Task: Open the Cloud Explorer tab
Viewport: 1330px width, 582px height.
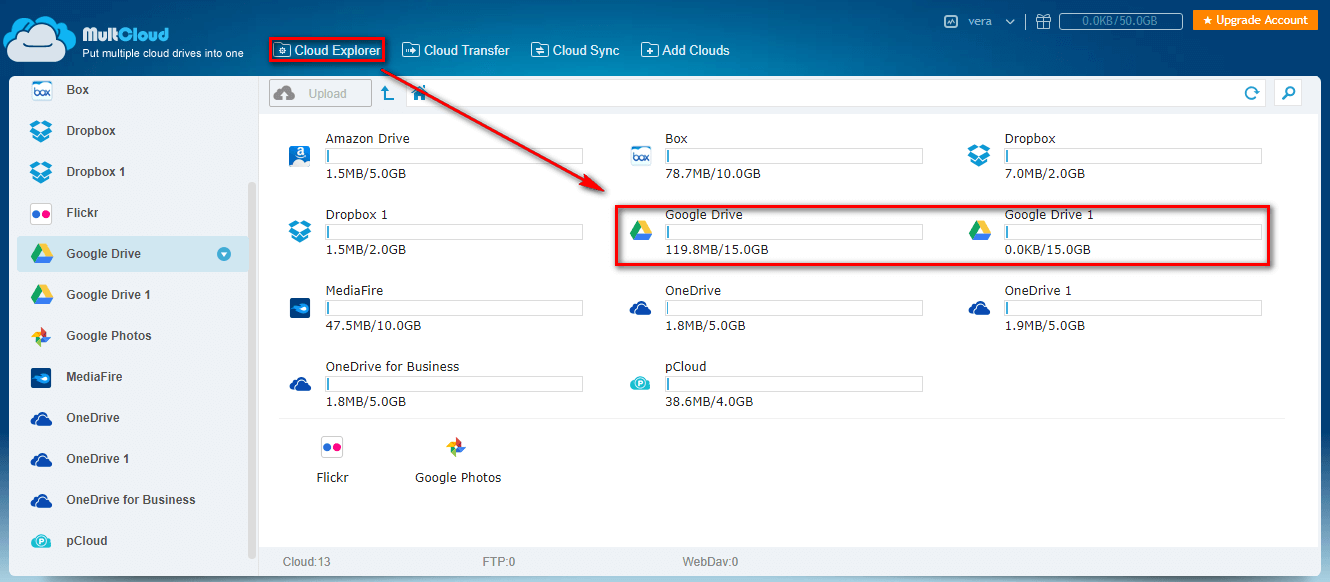Action: coord(327,50)
